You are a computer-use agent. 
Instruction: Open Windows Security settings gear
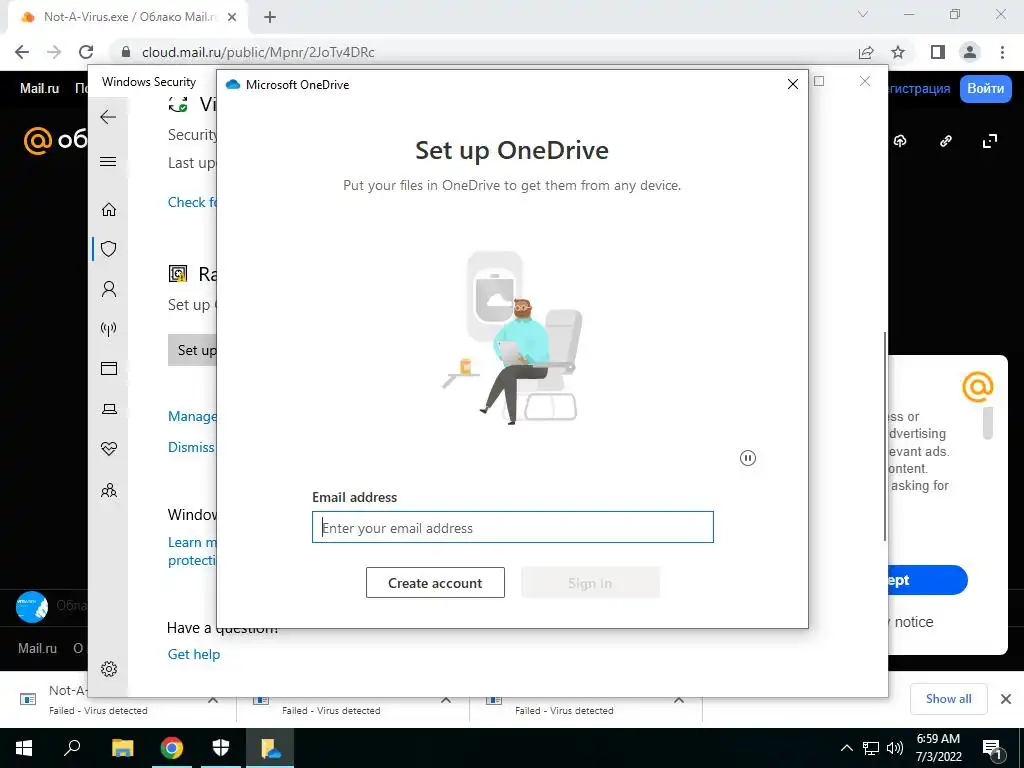(x=108, y=669)
